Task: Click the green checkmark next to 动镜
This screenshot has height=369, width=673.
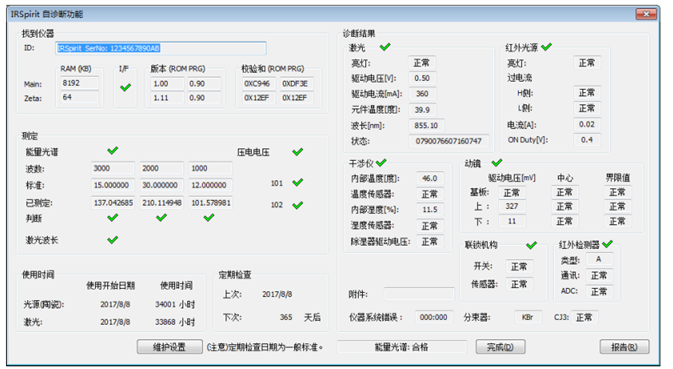Action: tap(497, 162)
